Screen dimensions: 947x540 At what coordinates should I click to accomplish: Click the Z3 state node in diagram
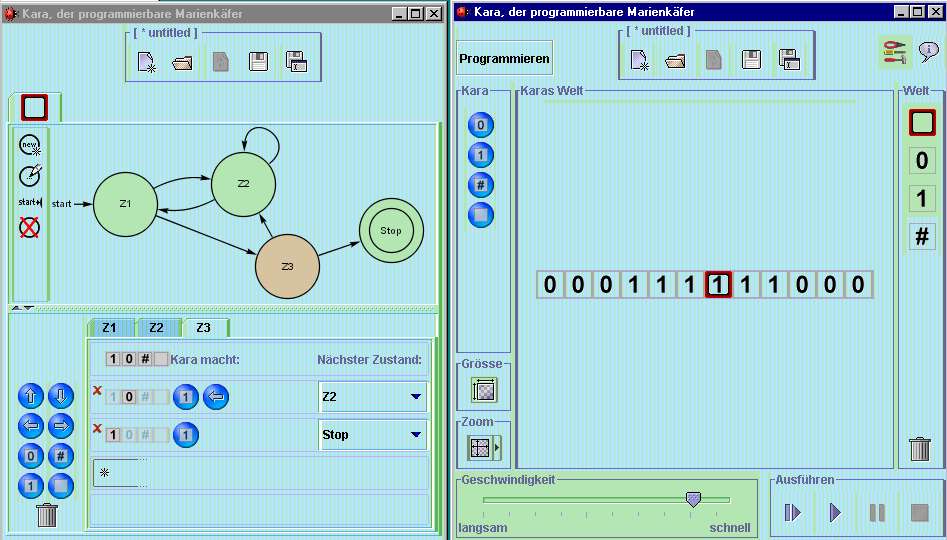click(x=287, y=266)
